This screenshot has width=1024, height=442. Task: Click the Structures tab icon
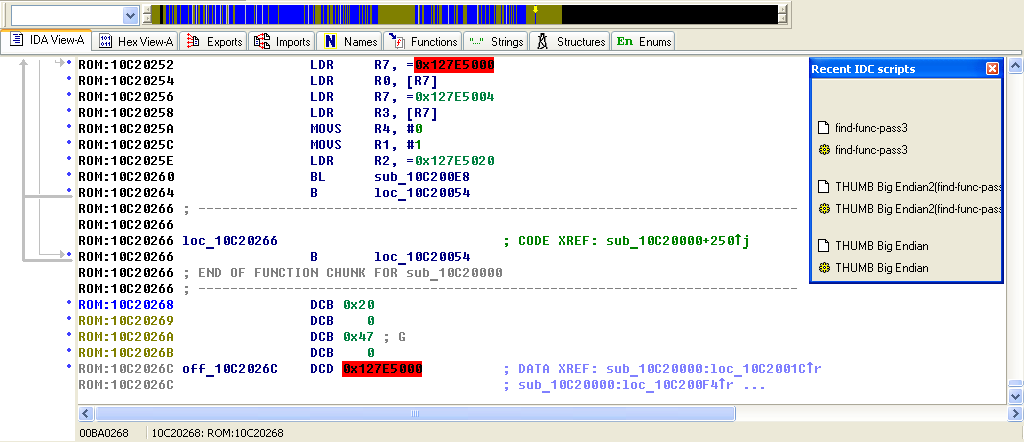tap(542, 42)
